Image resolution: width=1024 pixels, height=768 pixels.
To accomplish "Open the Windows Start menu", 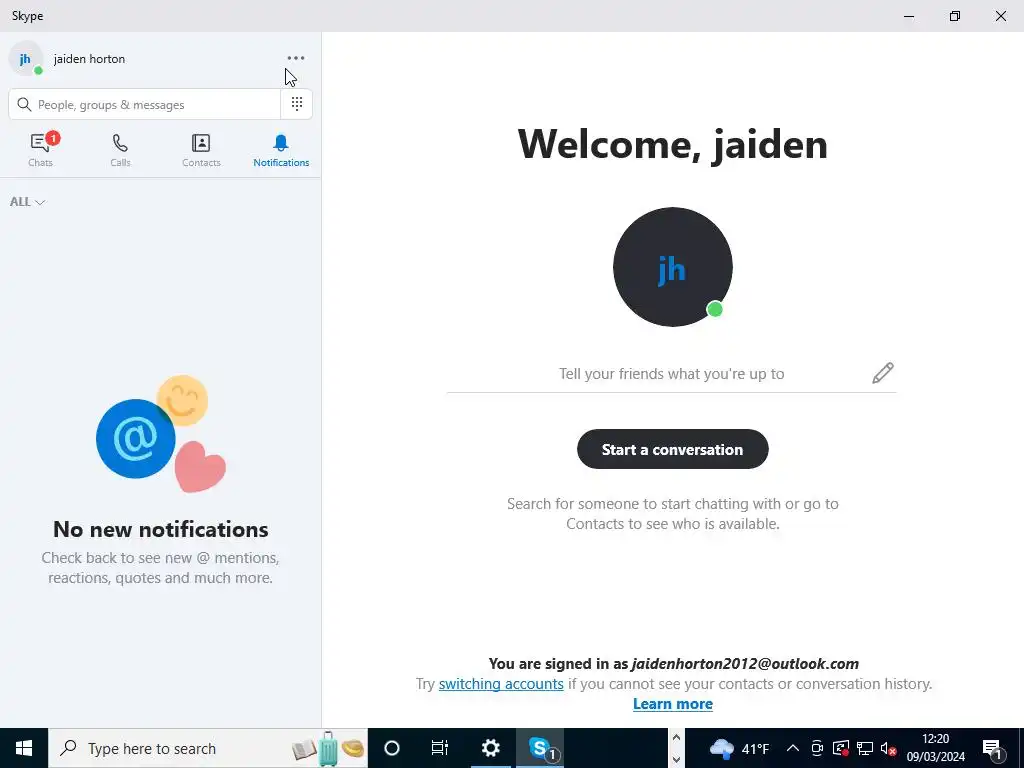I will click(x=24, y=748).
